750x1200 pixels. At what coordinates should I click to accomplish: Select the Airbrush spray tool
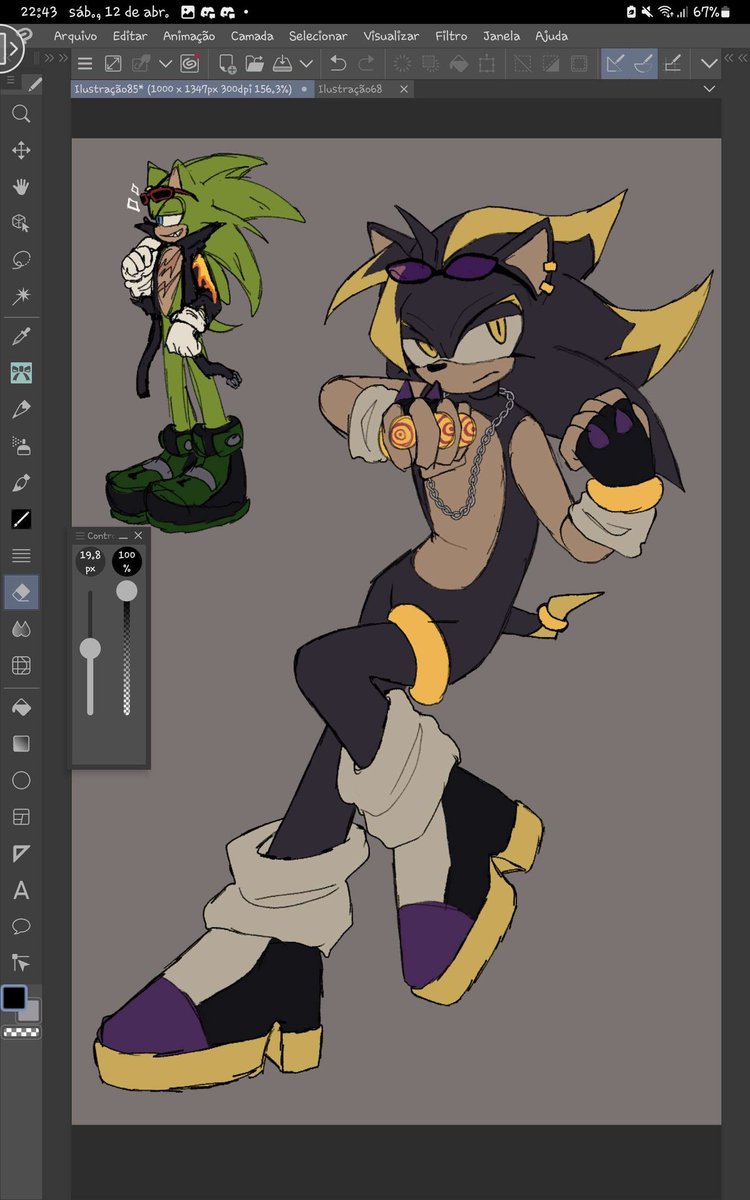20,446
